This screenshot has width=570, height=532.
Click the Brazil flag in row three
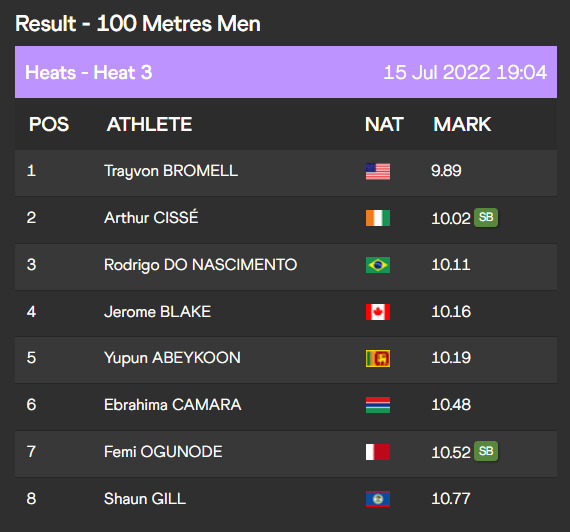pyautogui.click(x=378, y=265)
